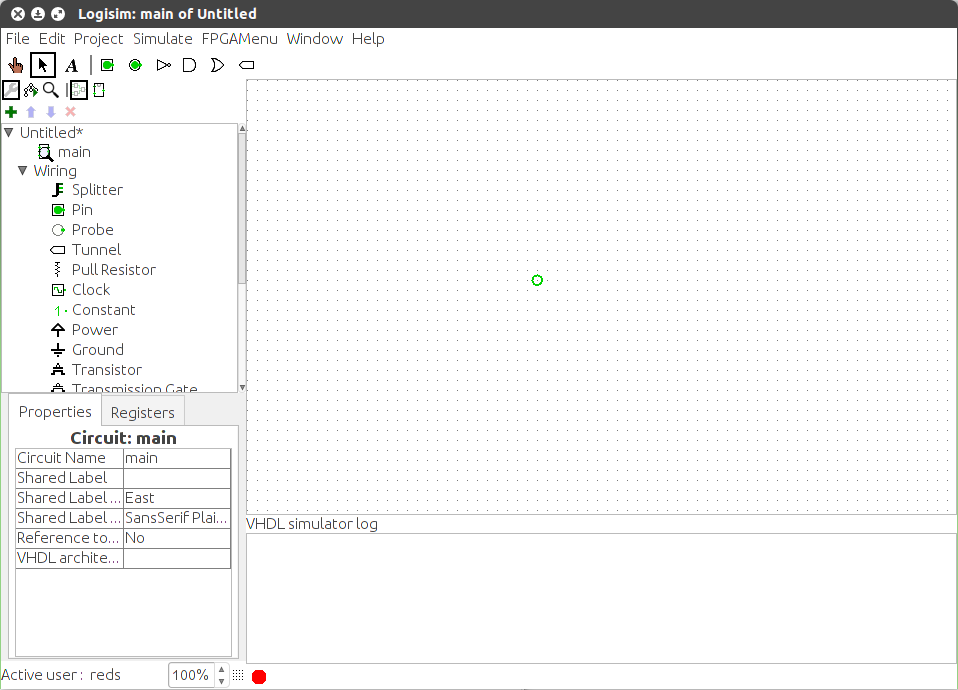Click the component tree scrollbar up arrow
Screen dimensions: 958x690
(242, 128)
